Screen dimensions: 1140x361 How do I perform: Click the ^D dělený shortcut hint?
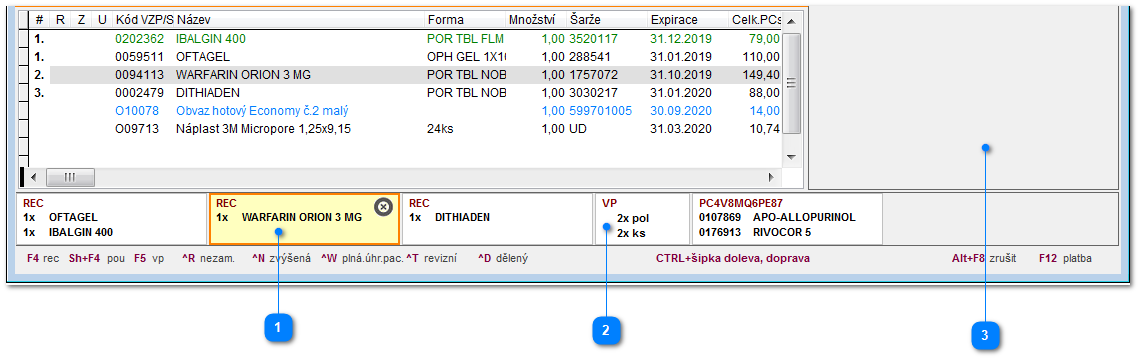pyautogui.click(x=503, y=258)
